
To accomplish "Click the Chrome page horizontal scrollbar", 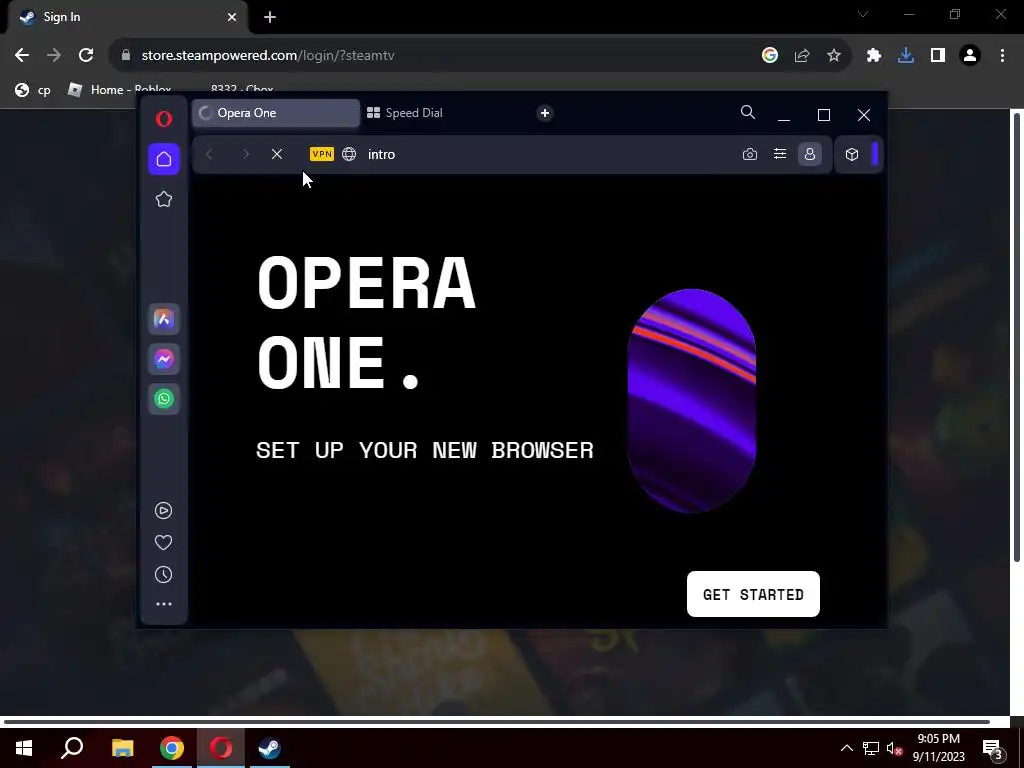I will point(496,722).
